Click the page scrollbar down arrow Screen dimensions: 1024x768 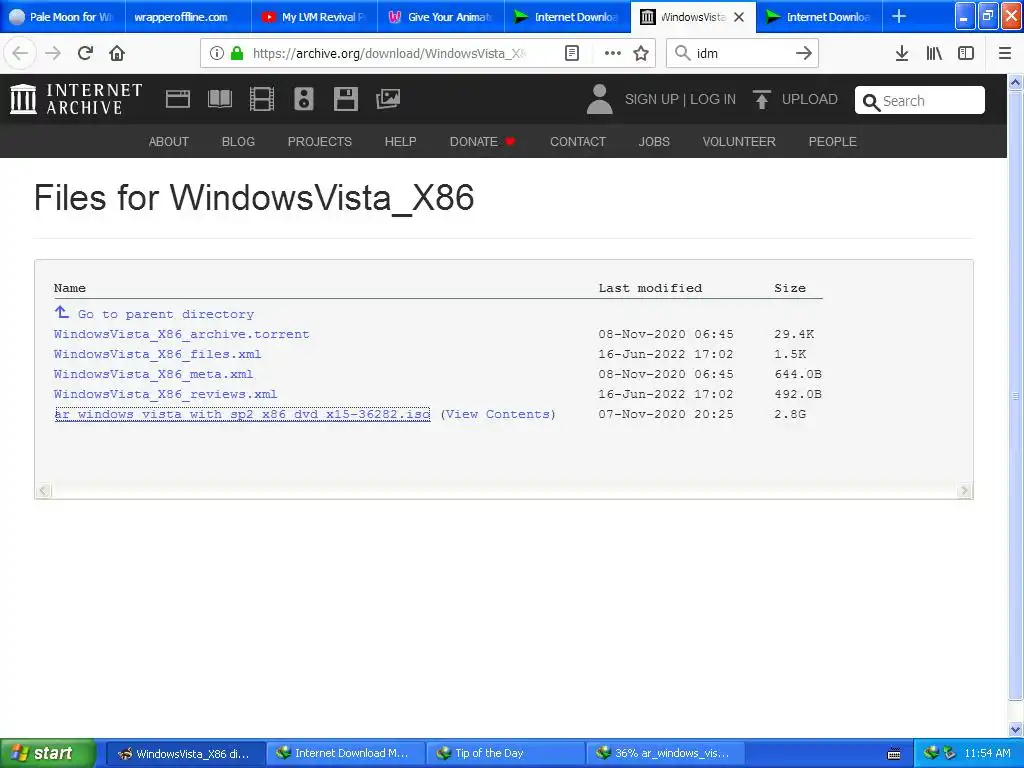pyautogui.click(x=1016, y=729)
